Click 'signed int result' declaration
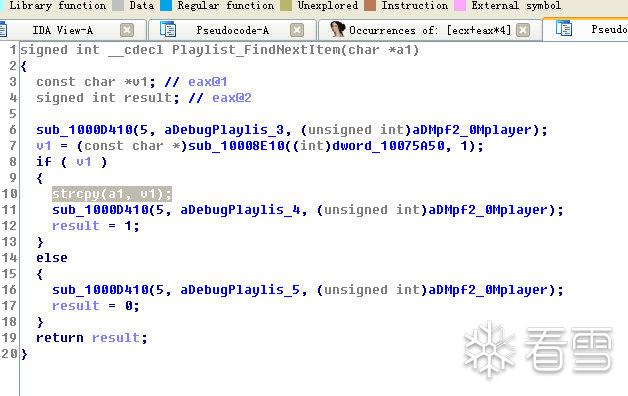This screenshot has height=396, width=628. pos(104,98)
